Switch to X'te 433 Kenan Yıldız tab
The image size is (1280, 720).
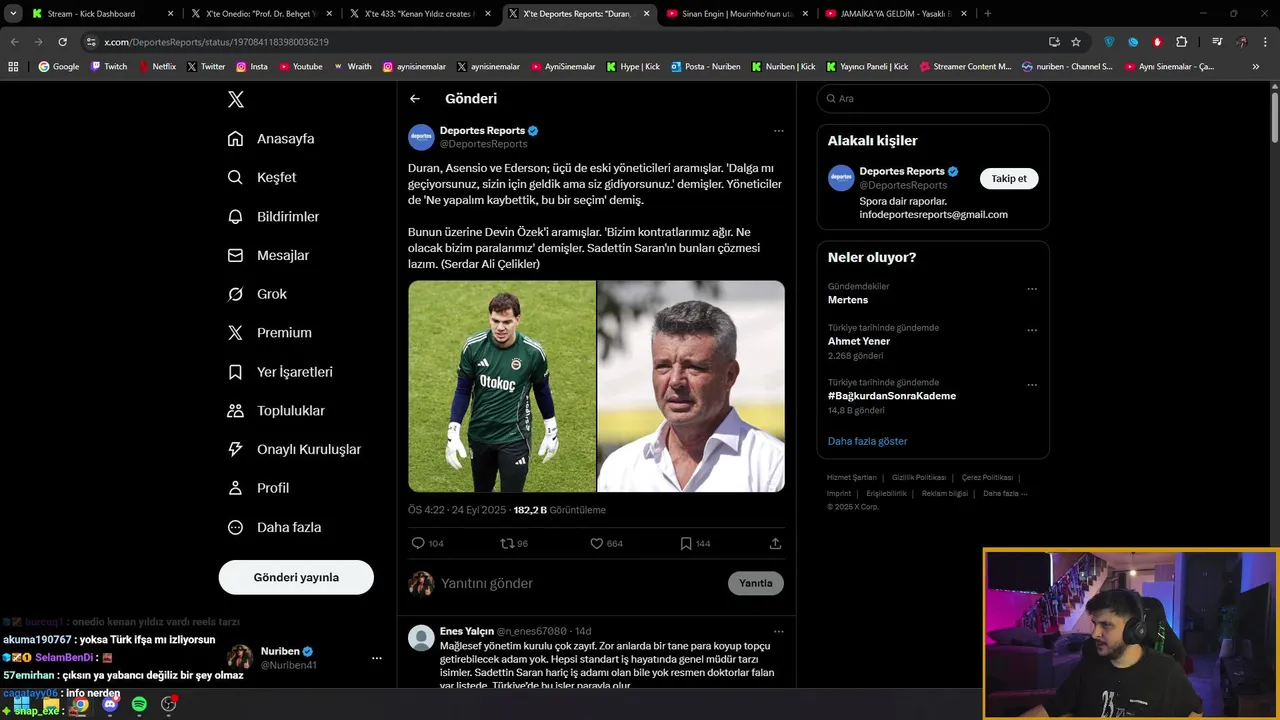click(420, 14)
